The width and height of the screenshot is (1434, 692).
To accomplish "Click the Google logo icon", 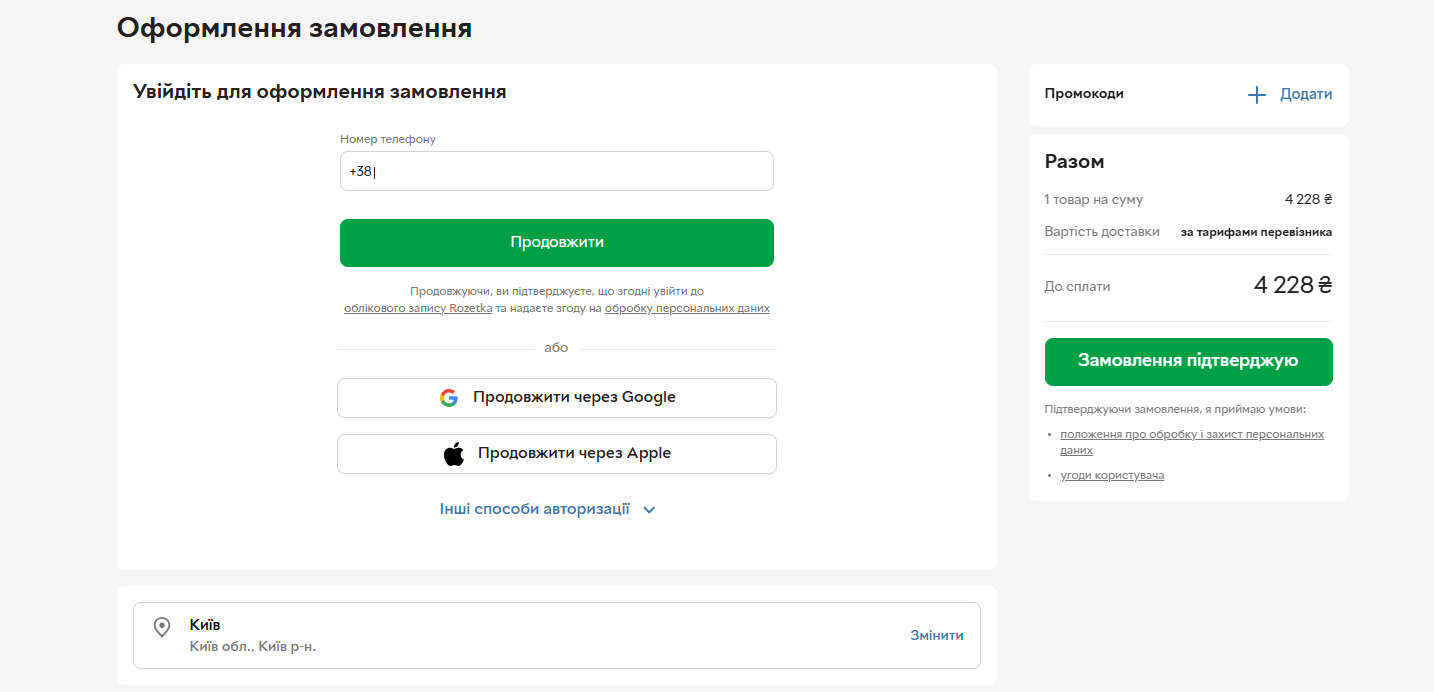I will (449, 398).
